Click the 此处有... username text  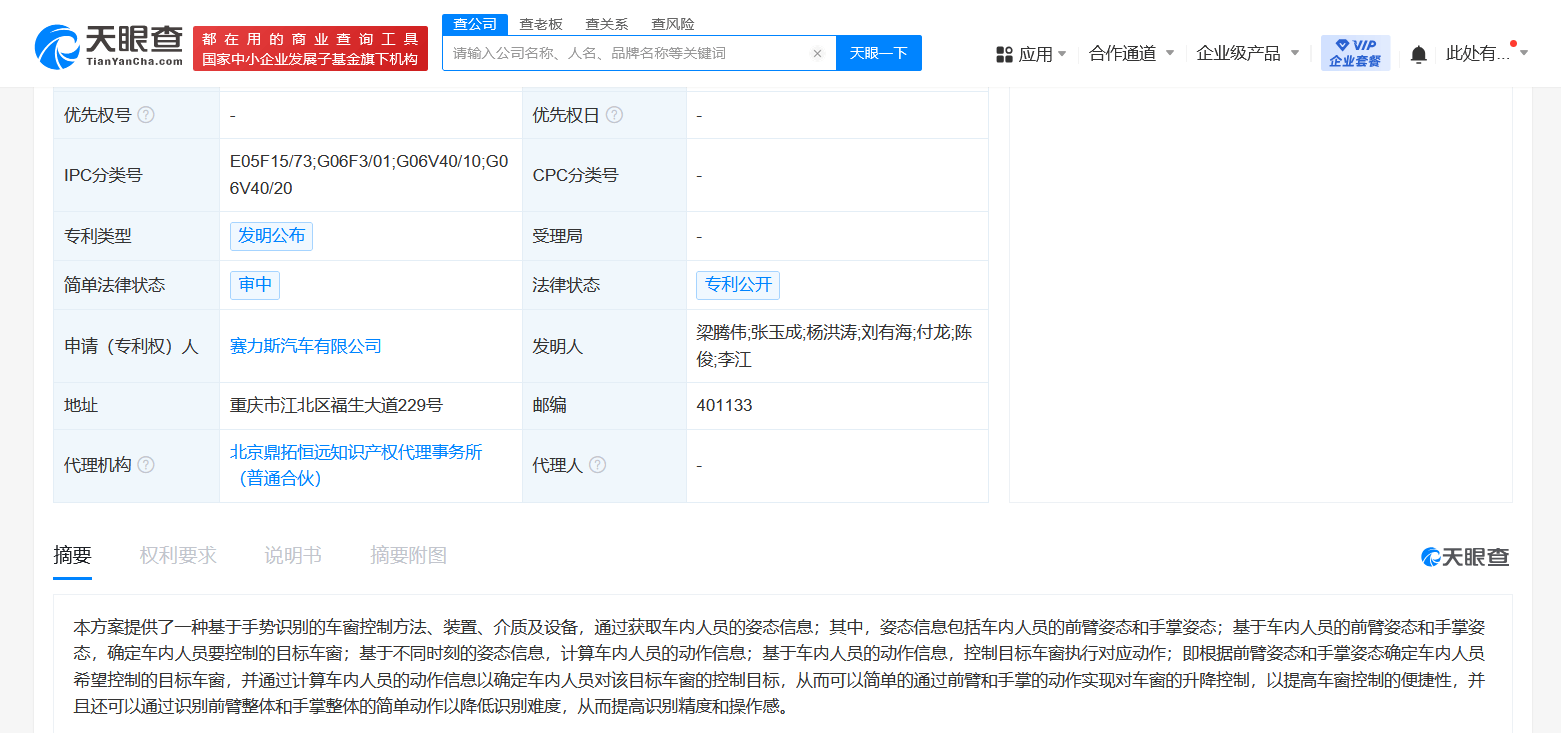(x=1478, y=53)
